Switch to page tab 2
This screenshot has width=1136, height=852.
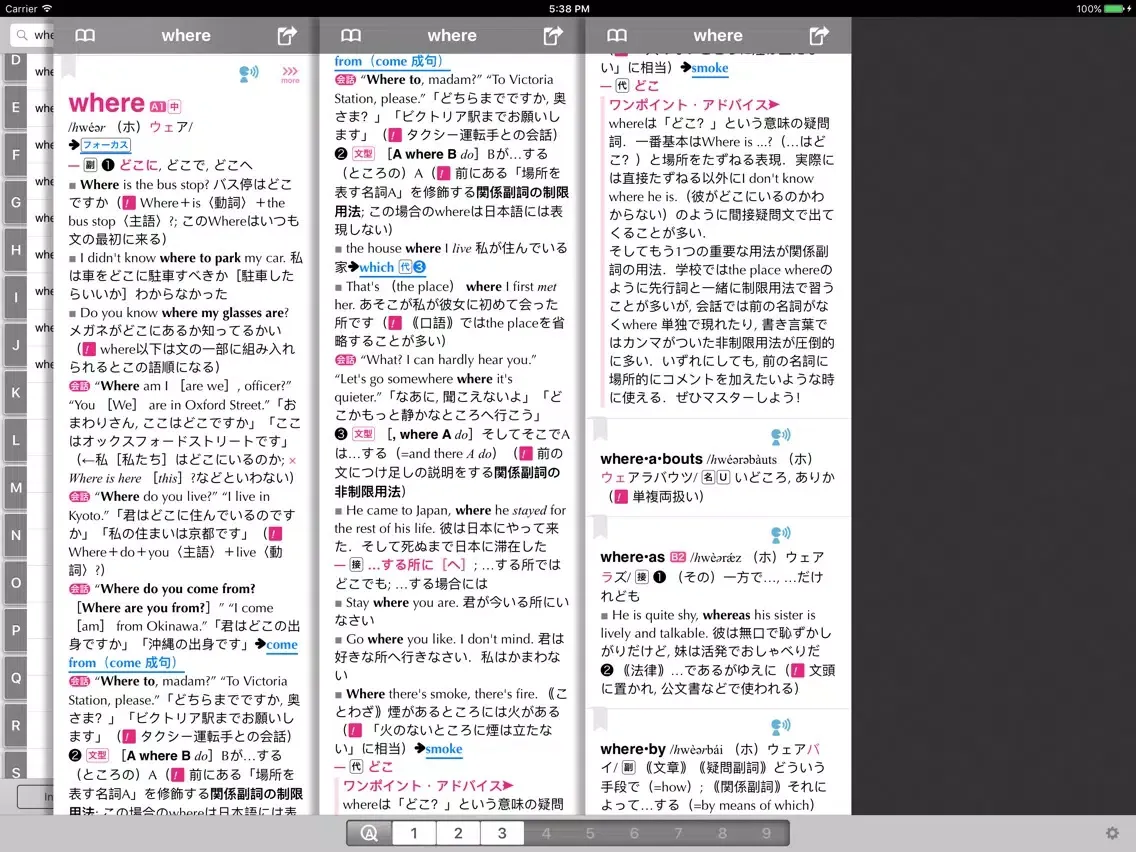click(458, 833)
